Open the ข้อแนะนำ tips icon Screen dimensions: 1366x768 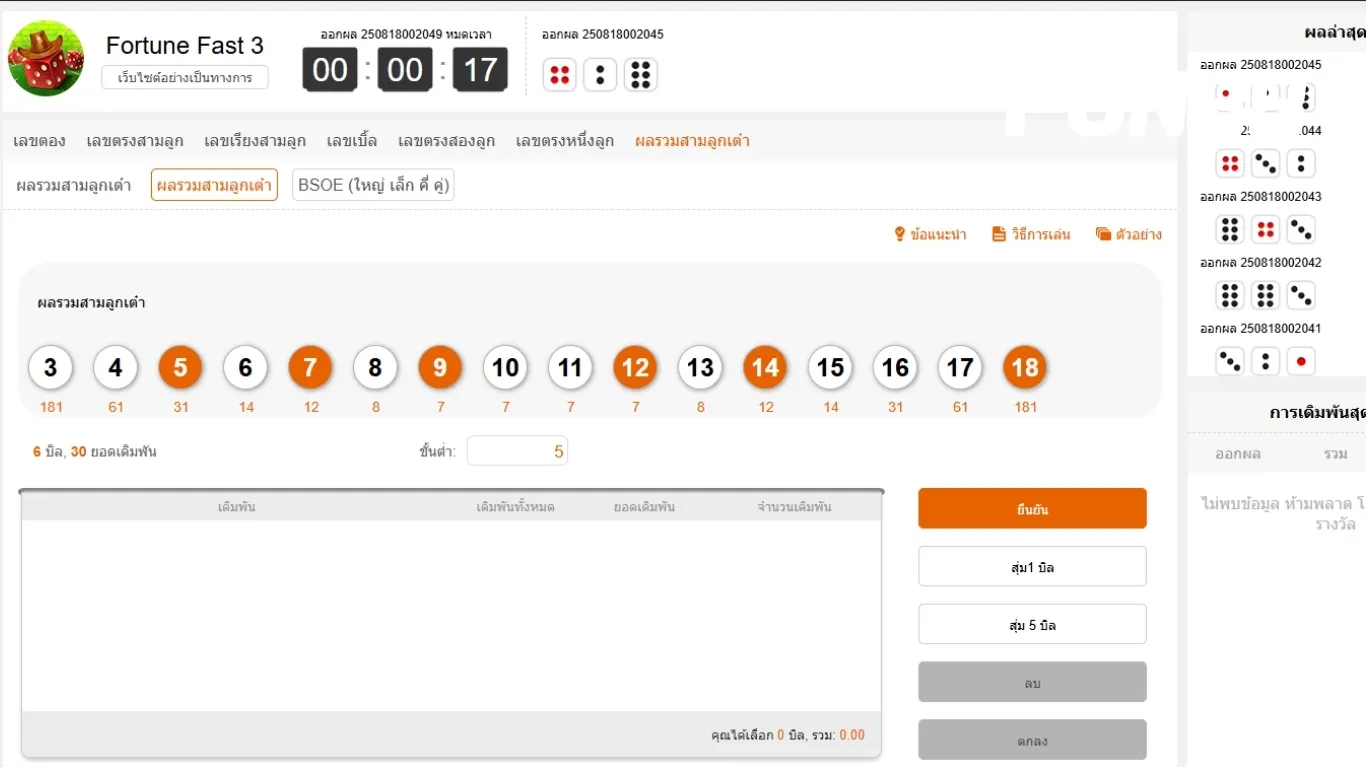tap(899, 234)
